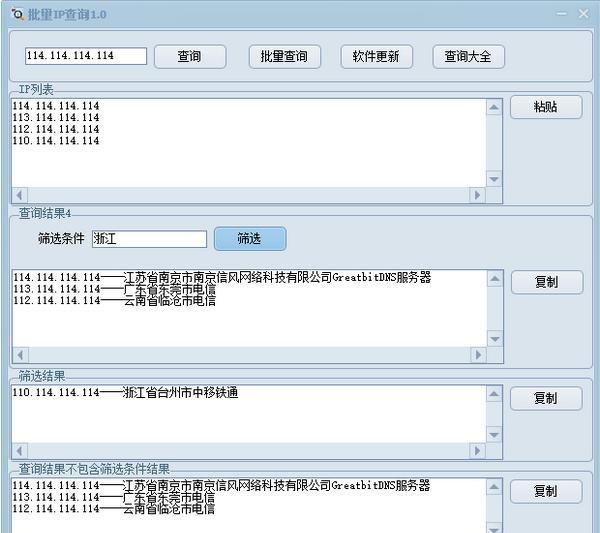Select 江苏省南京市 result row in 查询结果4 list

pos(222,277)
